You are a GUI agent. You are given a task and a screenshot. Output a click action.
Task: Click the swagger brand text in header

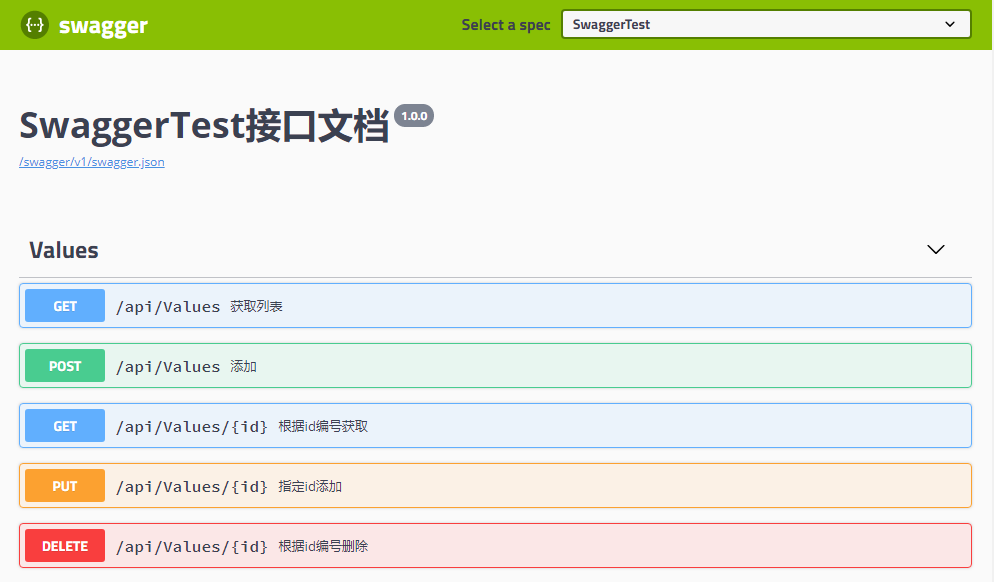pyautogui.click(x=103, y=26)
